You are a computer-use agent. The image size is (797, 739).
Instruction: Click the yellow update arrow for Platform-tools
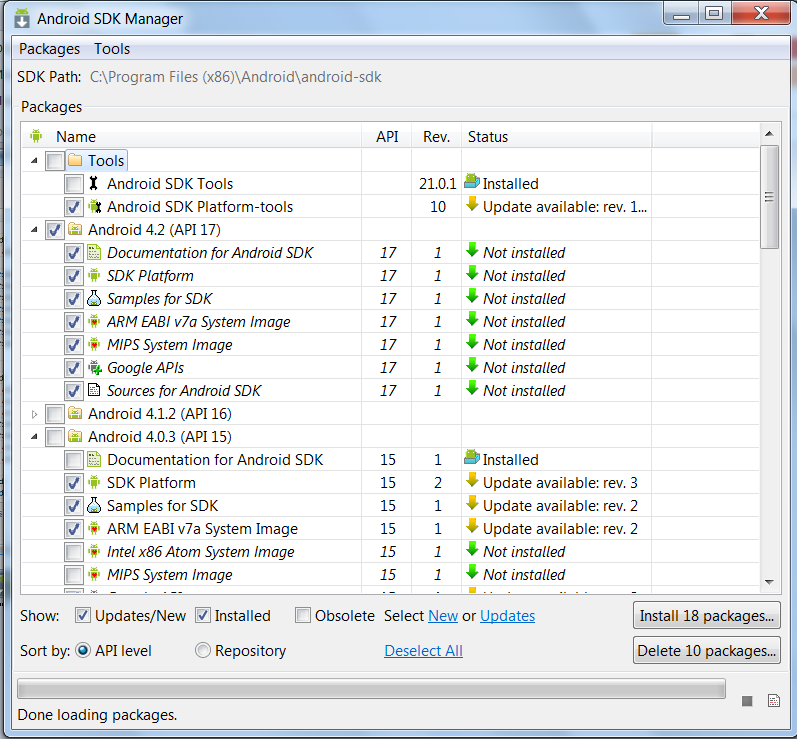(x=473, y=205)
